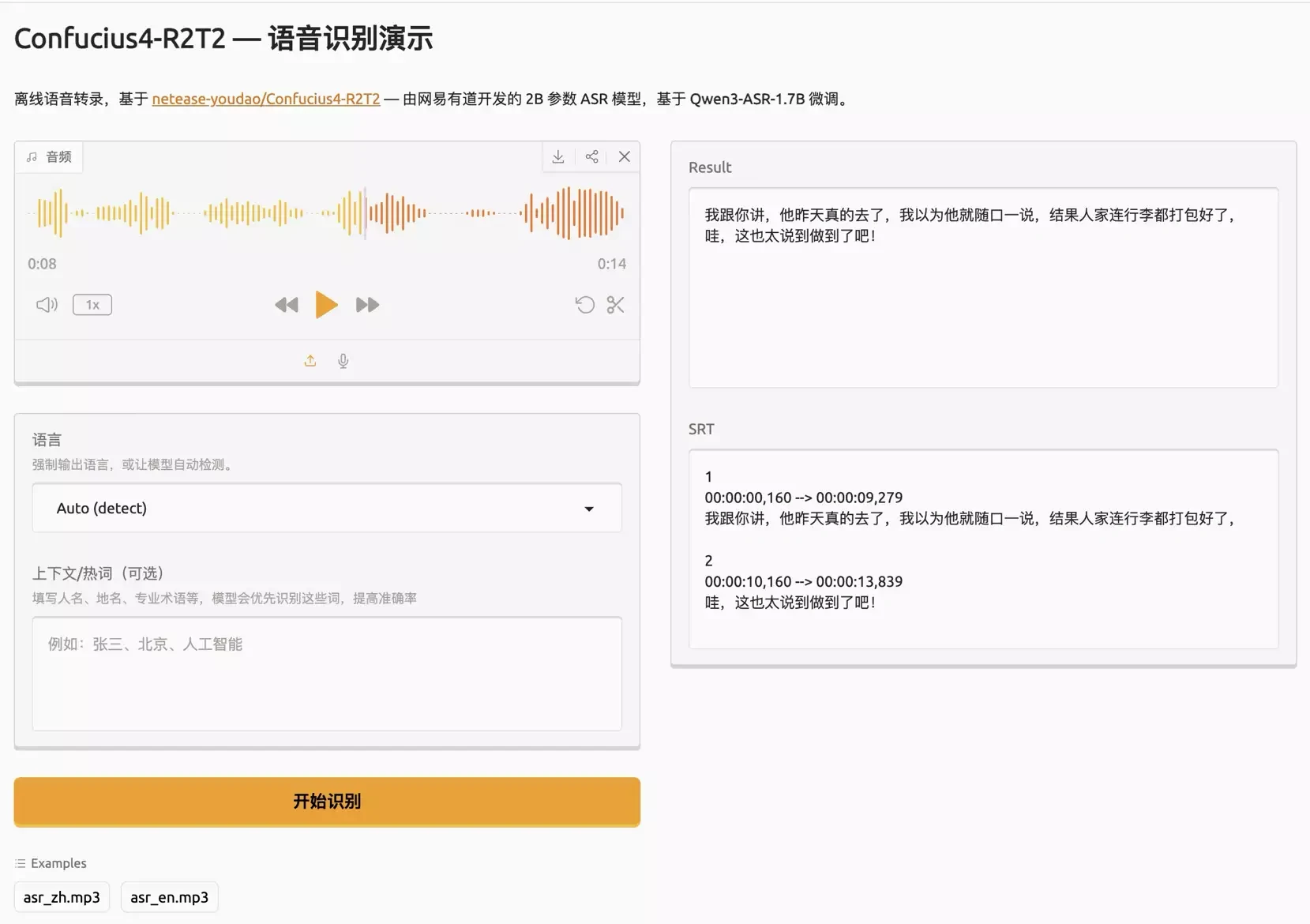Share the audio clip
This screenshot has width=1310, height=924.
click(x=591, y=156)
